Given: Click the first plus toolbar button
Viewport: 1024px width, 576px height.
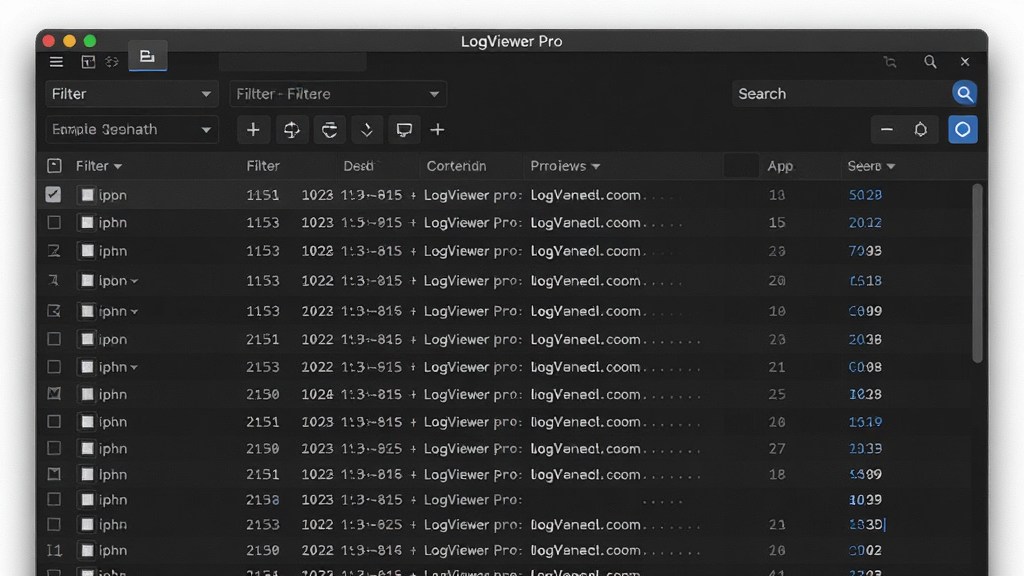Looking at the screenshot, I should click(x=253, y=129).
